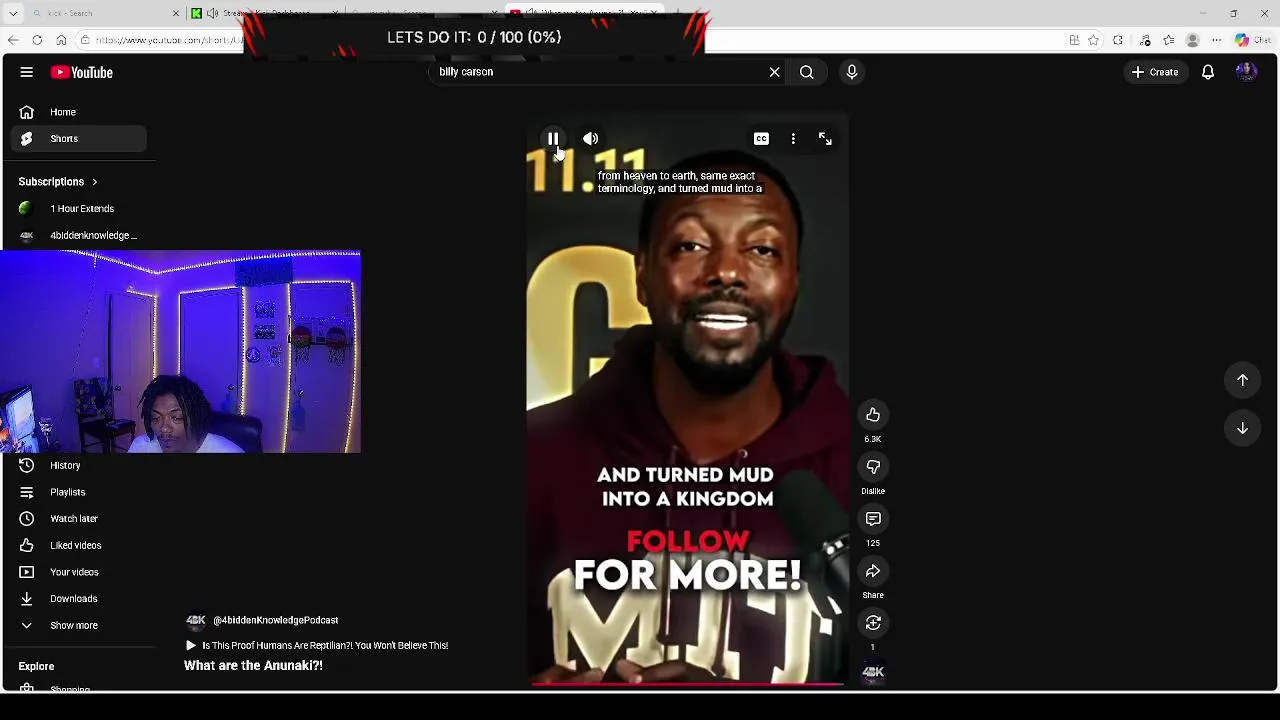Screen dimensions: 1280x720
Task: Reload the page with the refresh button
Action: [x=37, y=40]
